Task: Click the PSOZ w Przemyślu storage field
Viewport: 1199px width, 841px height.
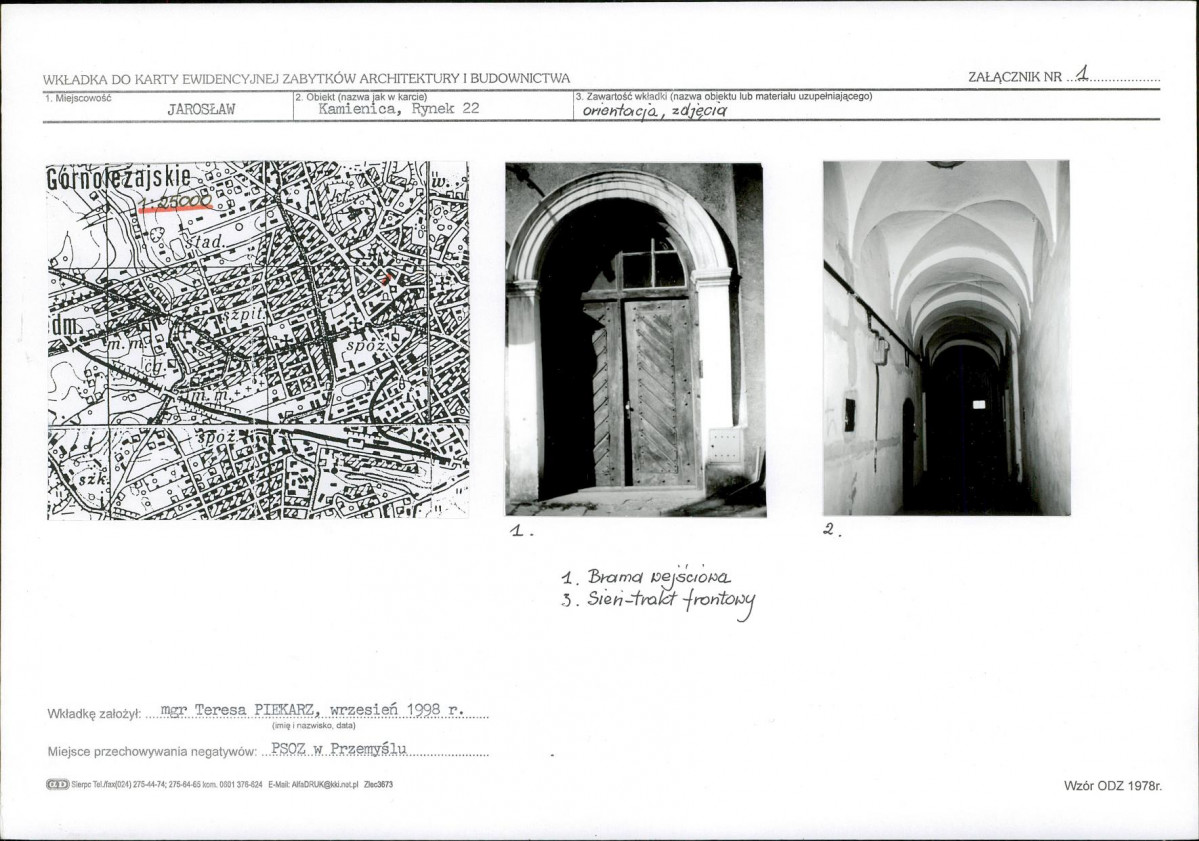Action: (x=339, y=749)
